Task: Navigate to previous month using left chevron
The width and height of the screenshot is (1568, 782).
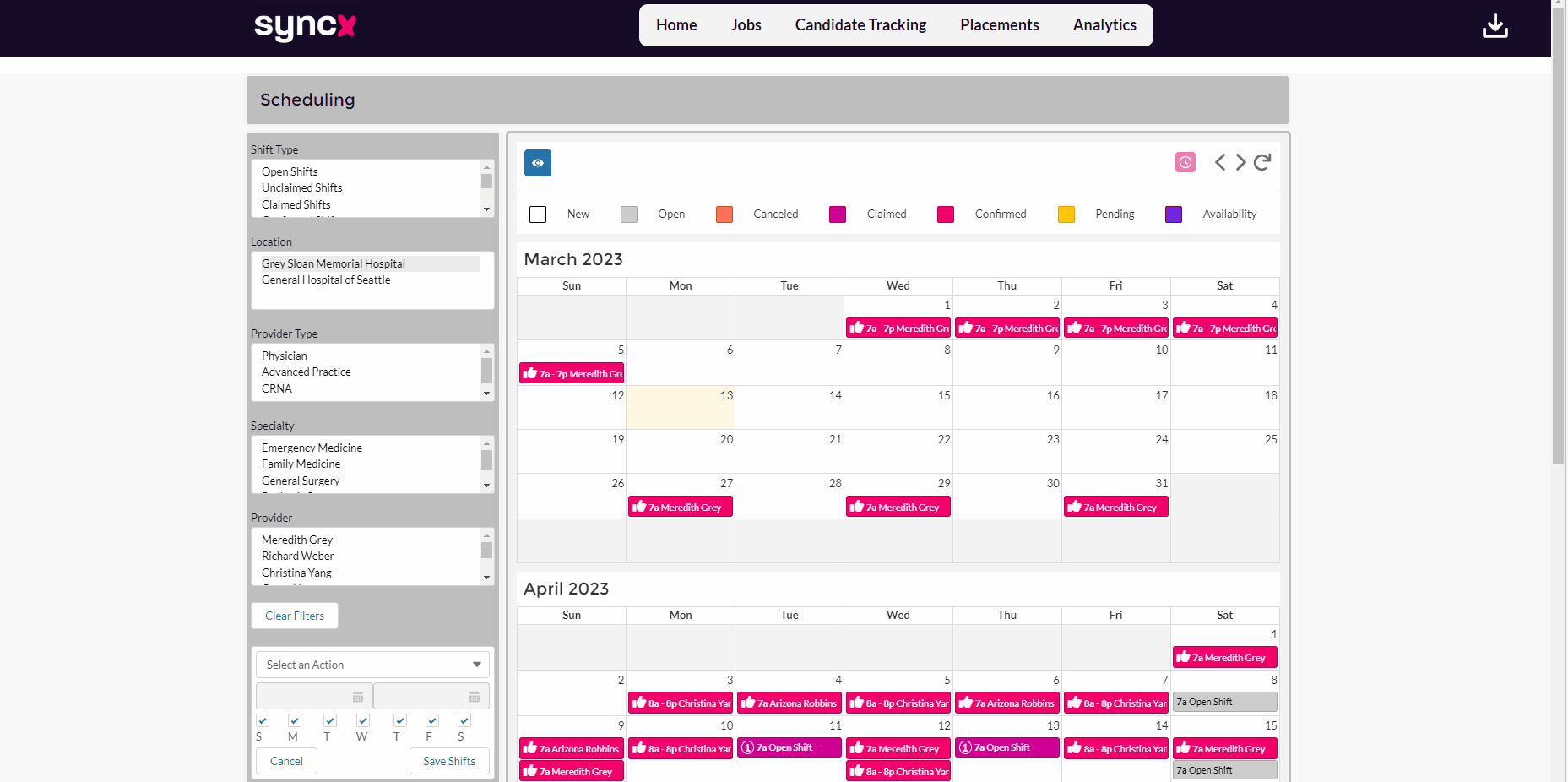Action: tap(1220, 161)
